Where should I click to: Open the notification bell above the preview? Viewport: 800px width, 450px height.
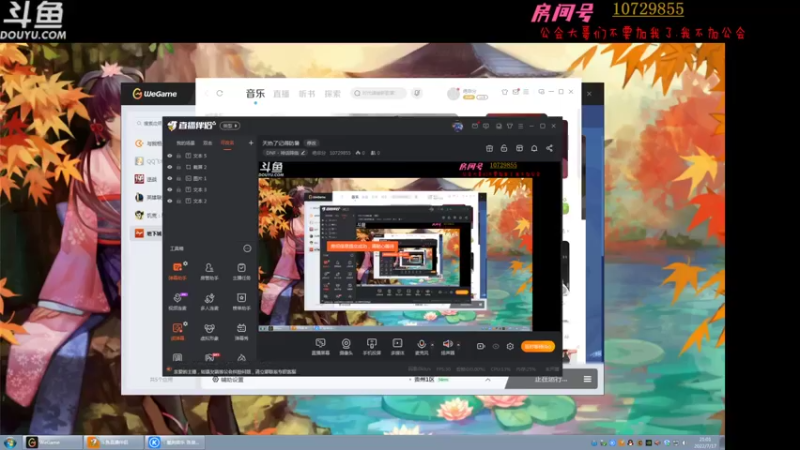coord(534,148)
